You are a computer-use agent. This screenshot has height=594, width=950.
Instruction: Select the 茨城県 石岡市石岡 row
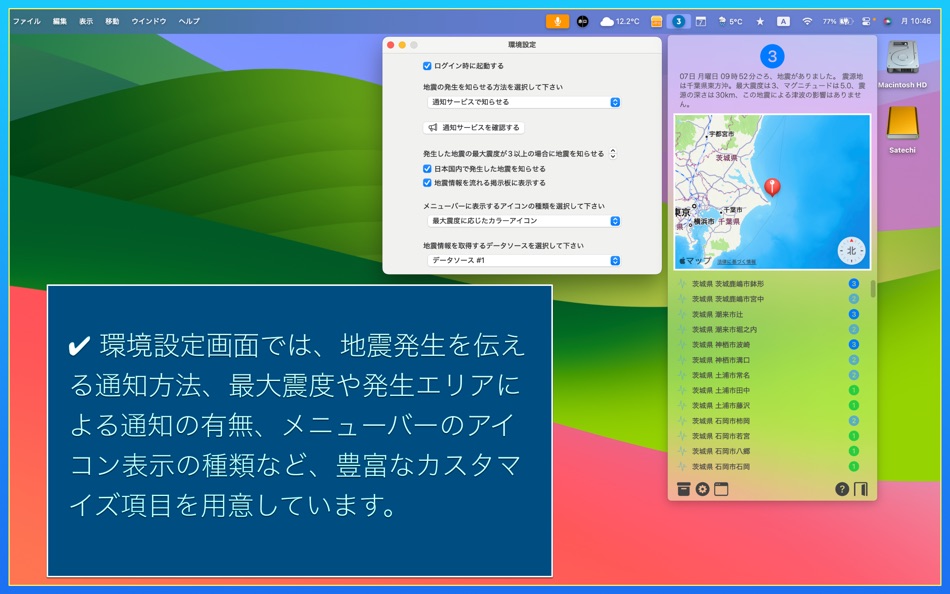click(x=768, y=467)
